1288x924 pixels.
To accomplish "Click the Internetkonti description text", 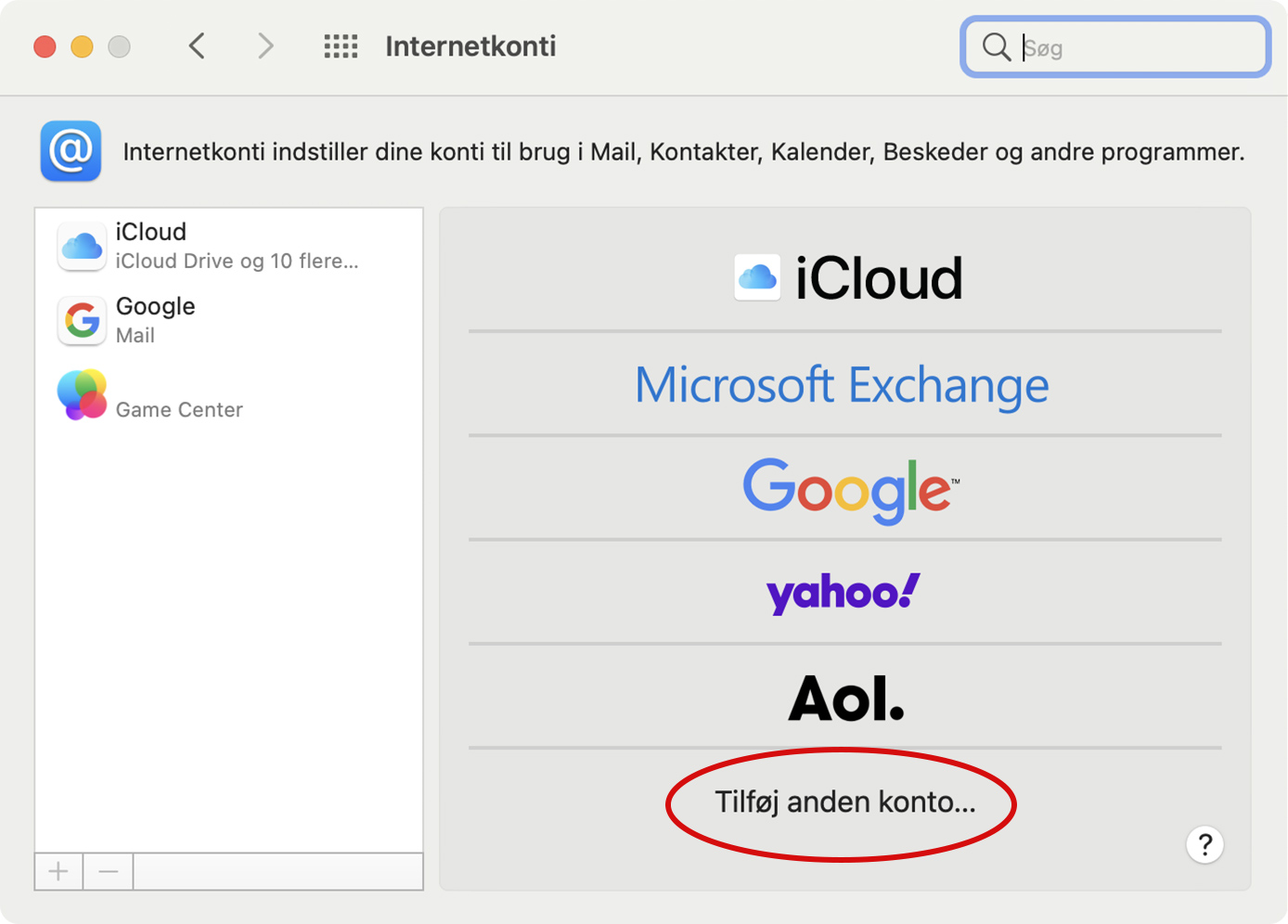I will point(684,151).
